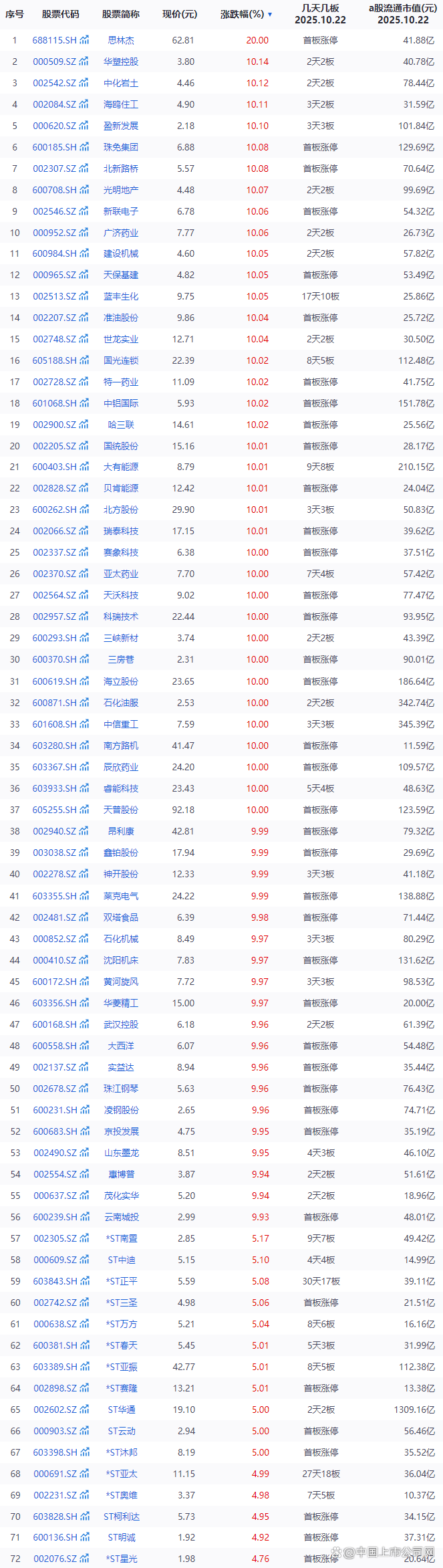Image resolution: width=443 pixels, height=1568 pixels.
Task: Open chart icon beside 600185.SH
Action: coord(84,147)
